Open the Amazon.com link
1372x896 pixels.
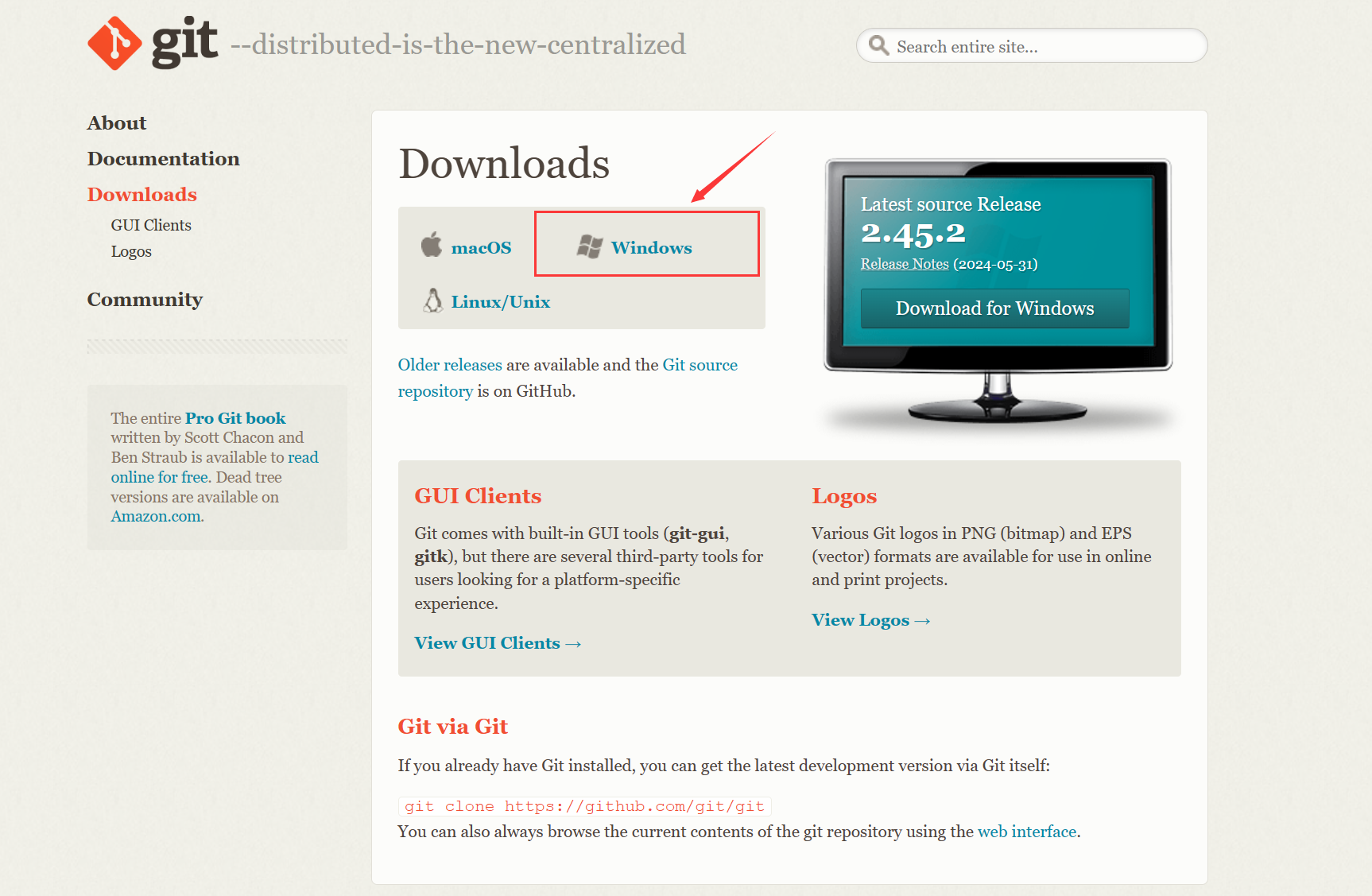[156, 517]
